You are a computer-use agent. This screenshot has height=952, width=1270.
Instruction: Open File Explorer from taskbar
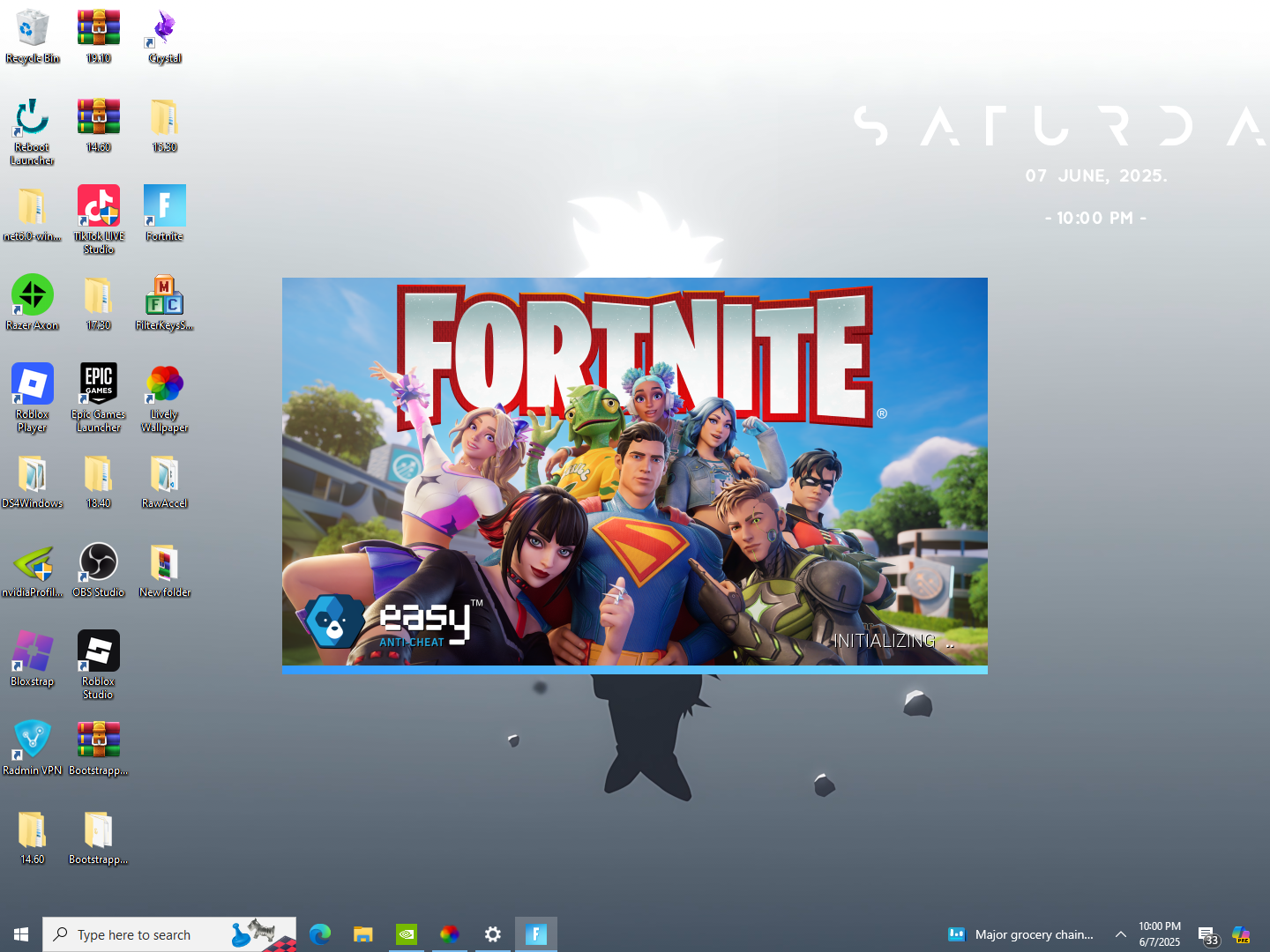coord(363,934)
